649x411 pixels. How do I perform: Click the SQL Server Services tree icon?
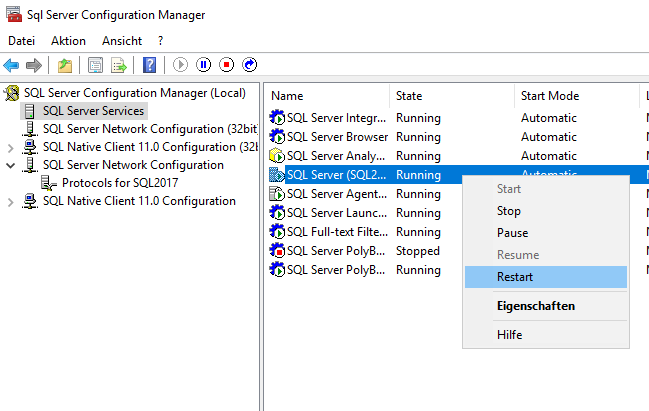click(30, 111)
